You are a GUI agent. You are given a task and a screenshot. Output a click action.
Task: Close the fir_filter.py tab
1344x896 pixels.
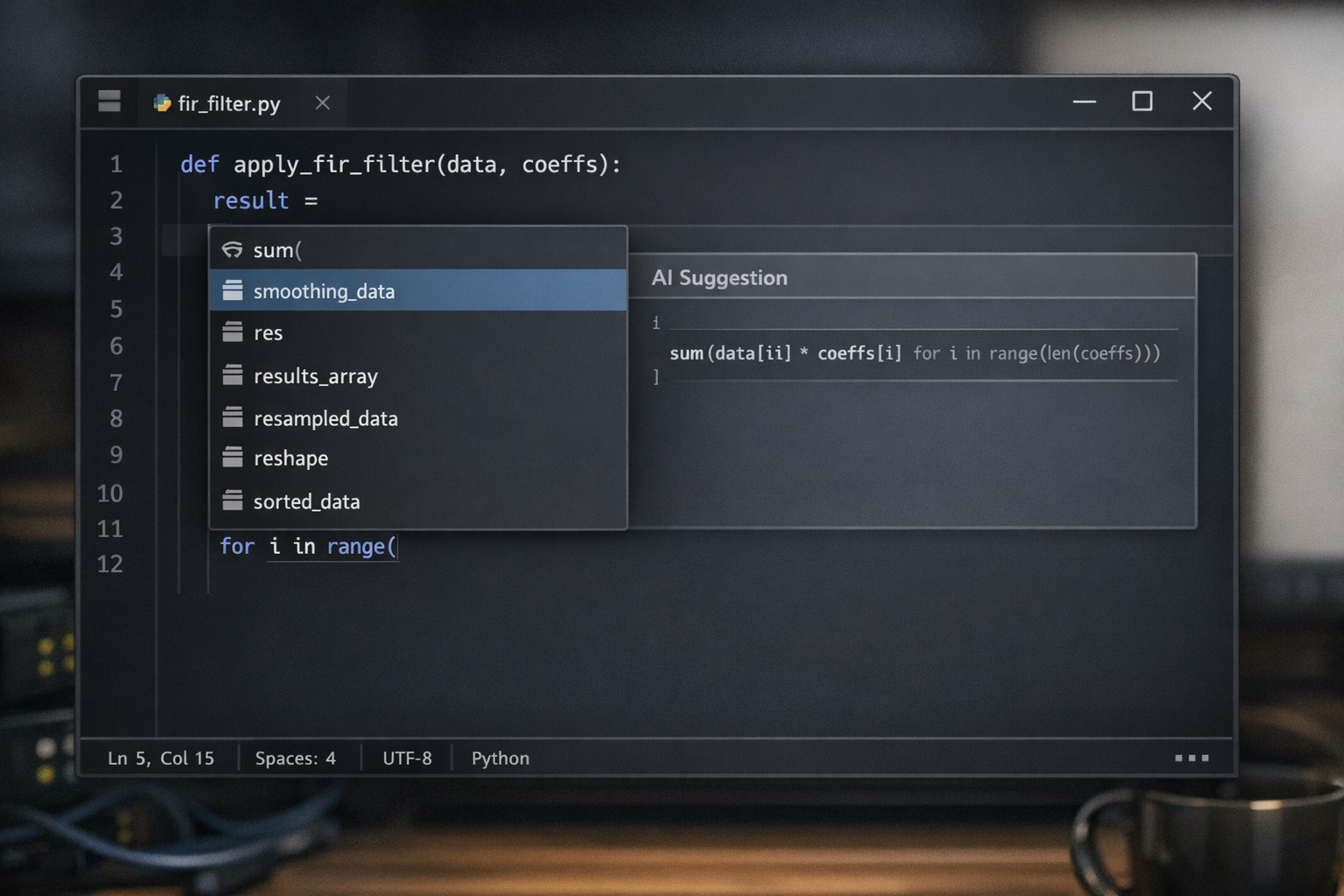(322, 102)
